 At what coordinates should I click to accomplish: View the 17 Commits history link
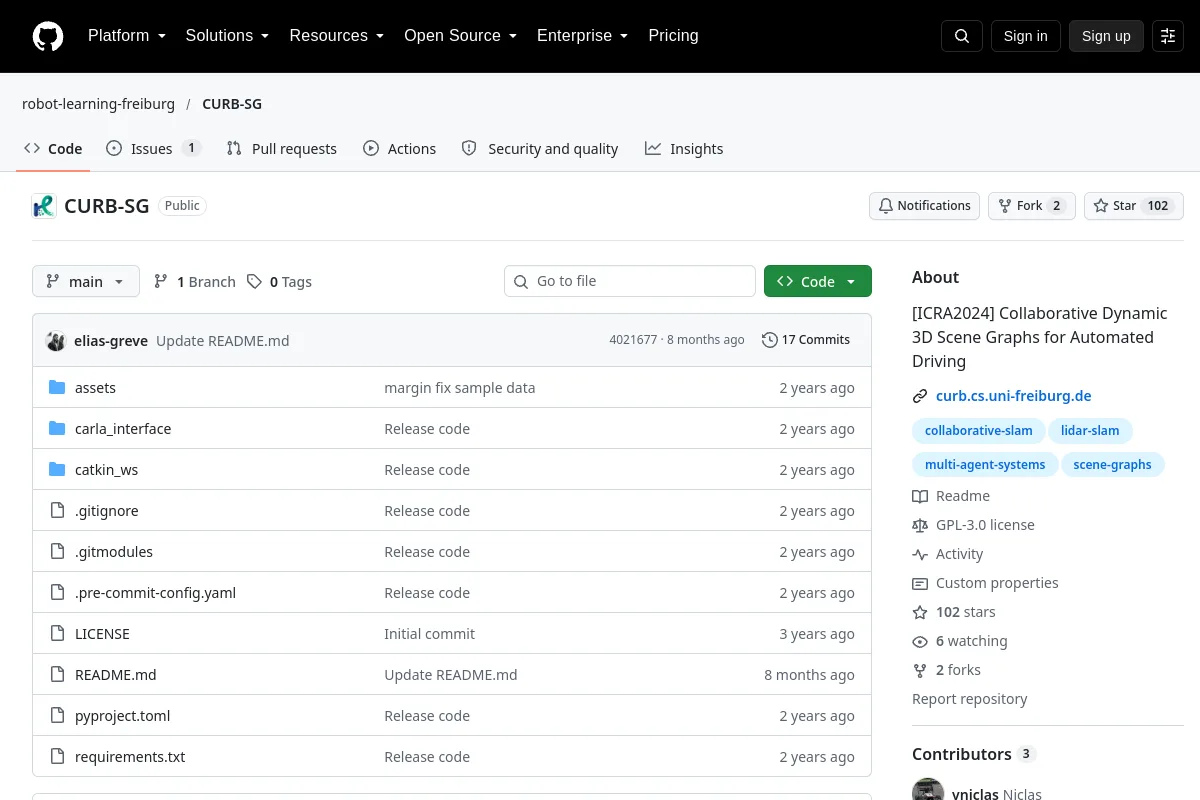point(806,340)
